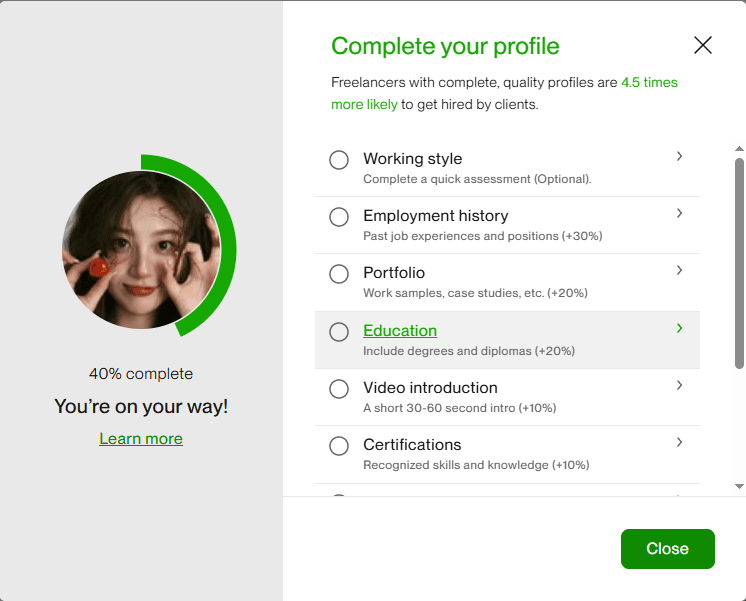Open the Certifications title
This screenshot has height=601, width=746.
click(x=412, y=445)
